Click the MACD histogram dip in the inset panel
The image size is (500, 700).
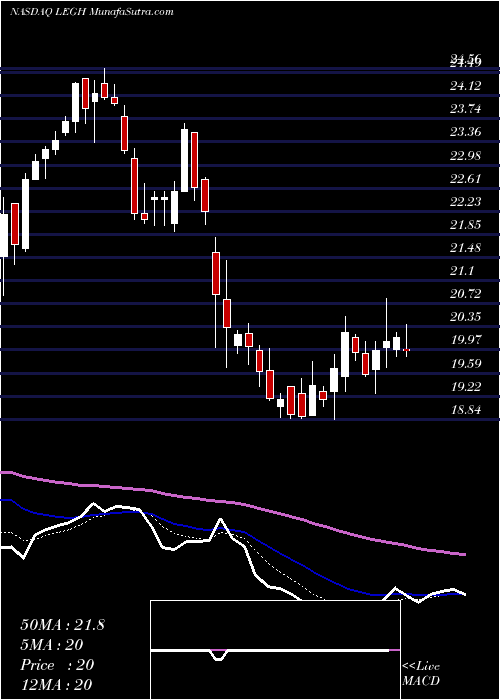tap(218, 655)
